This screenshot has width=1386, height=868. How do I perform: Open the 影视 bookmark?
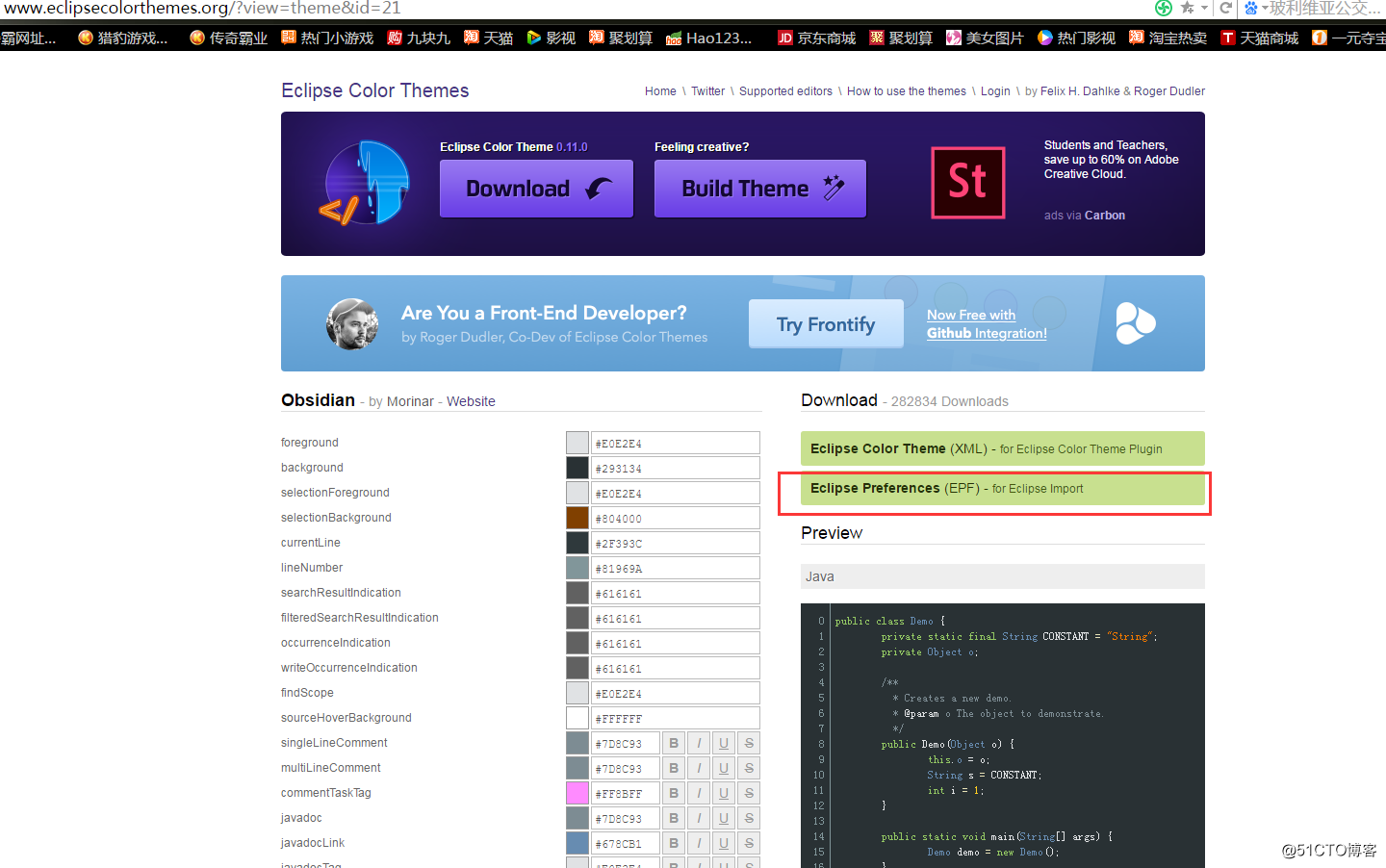551,38
